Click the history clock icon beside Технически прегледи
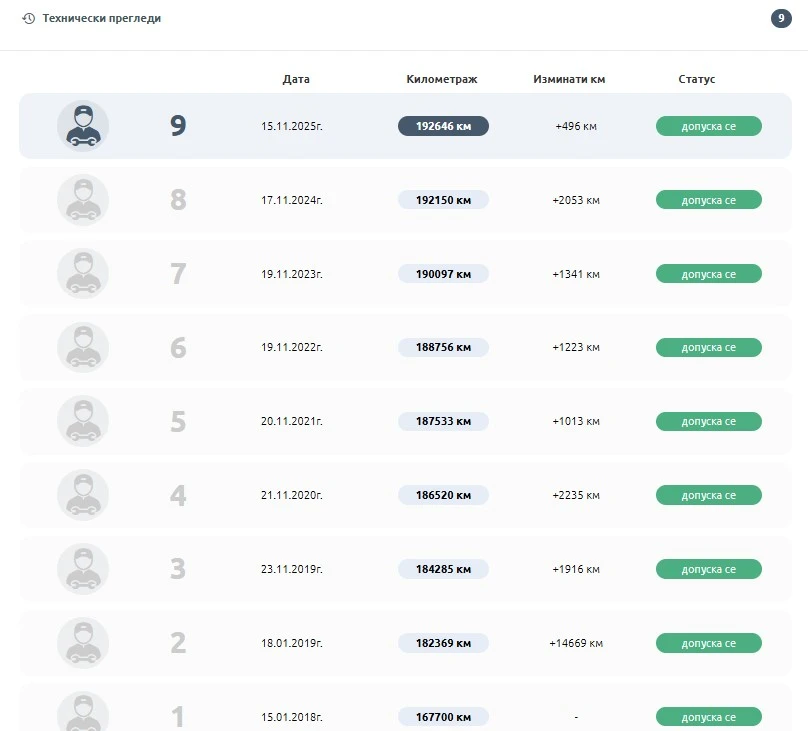The image size is (808, 731). [28, 19]
